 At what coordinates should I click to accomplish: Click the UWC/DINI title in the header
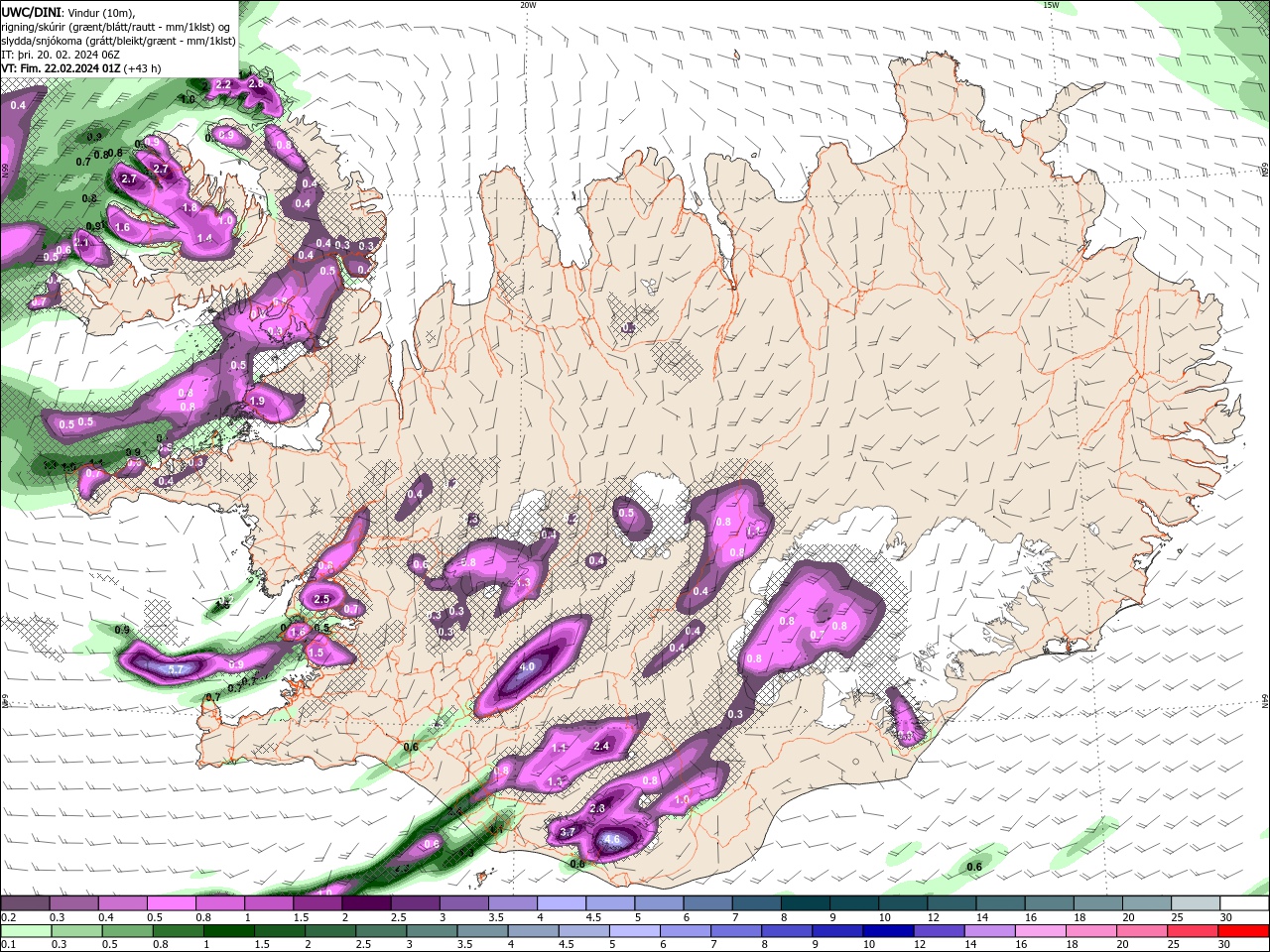click(30, 12)
